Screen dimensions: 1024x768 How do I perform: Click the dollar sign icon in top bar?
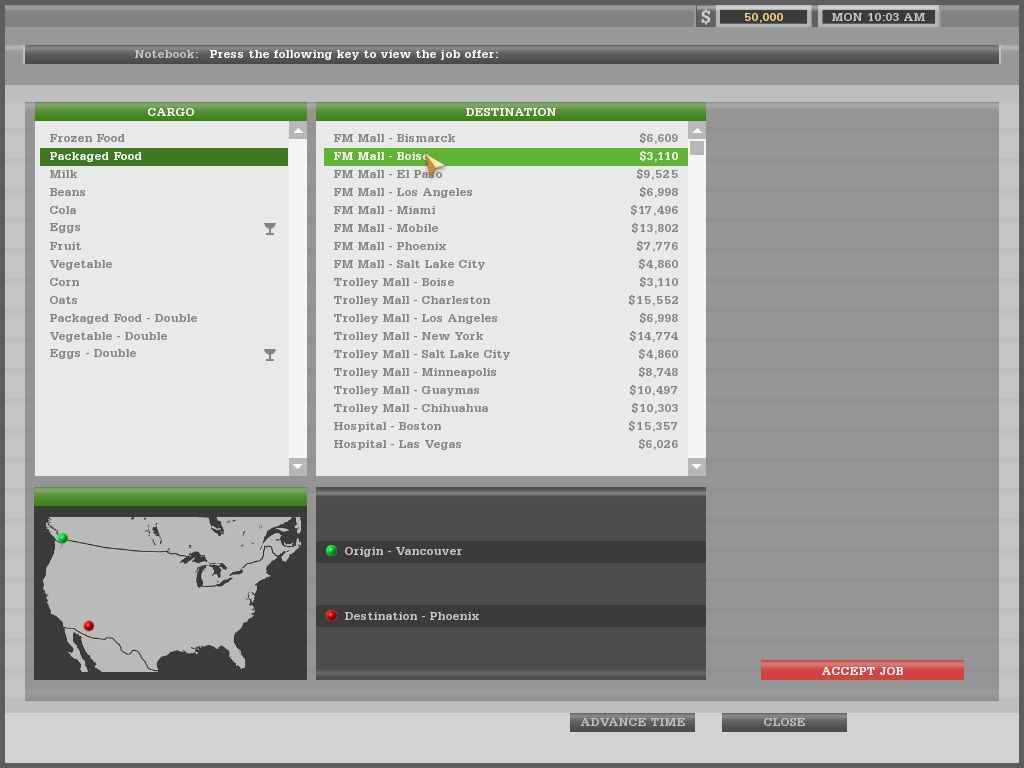(706, 16)
